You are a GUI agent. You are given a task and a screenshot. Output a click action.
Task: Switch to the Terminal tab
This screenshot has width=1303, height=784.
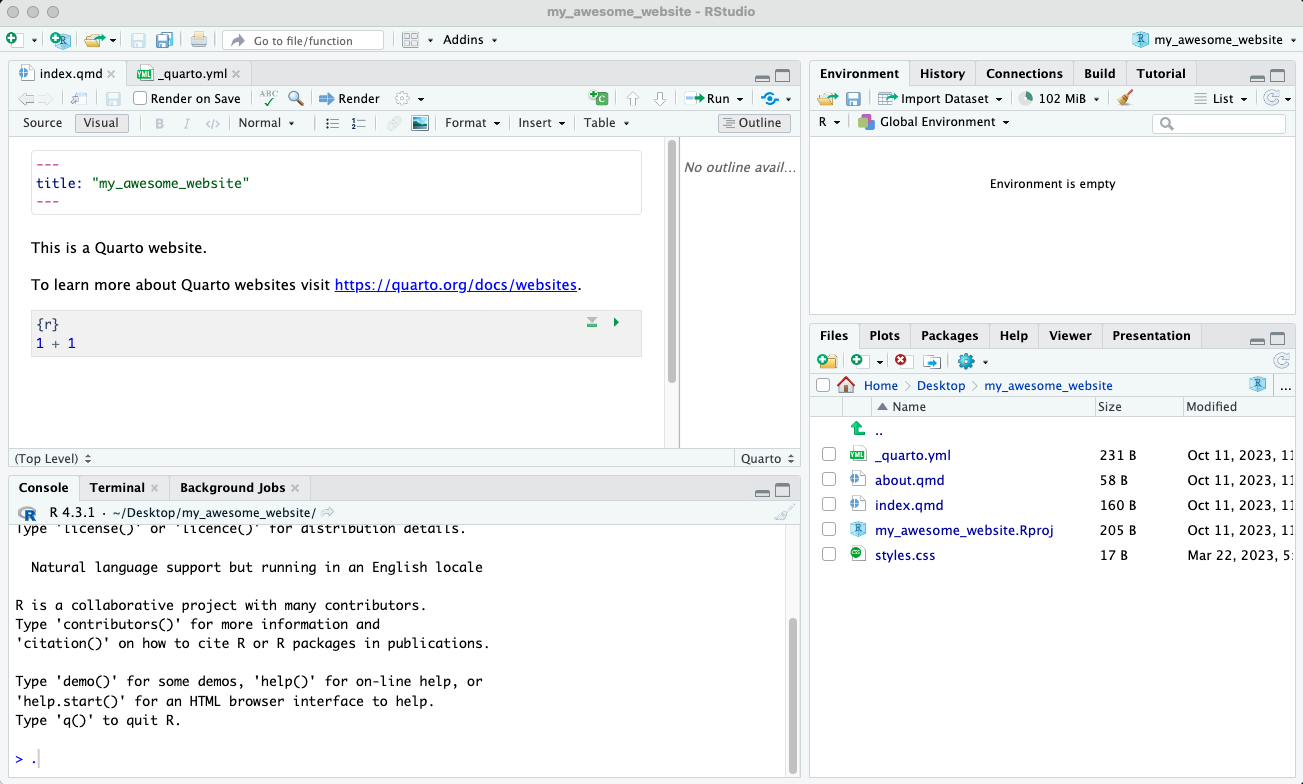pyautogui.click(x=117, y=487)
